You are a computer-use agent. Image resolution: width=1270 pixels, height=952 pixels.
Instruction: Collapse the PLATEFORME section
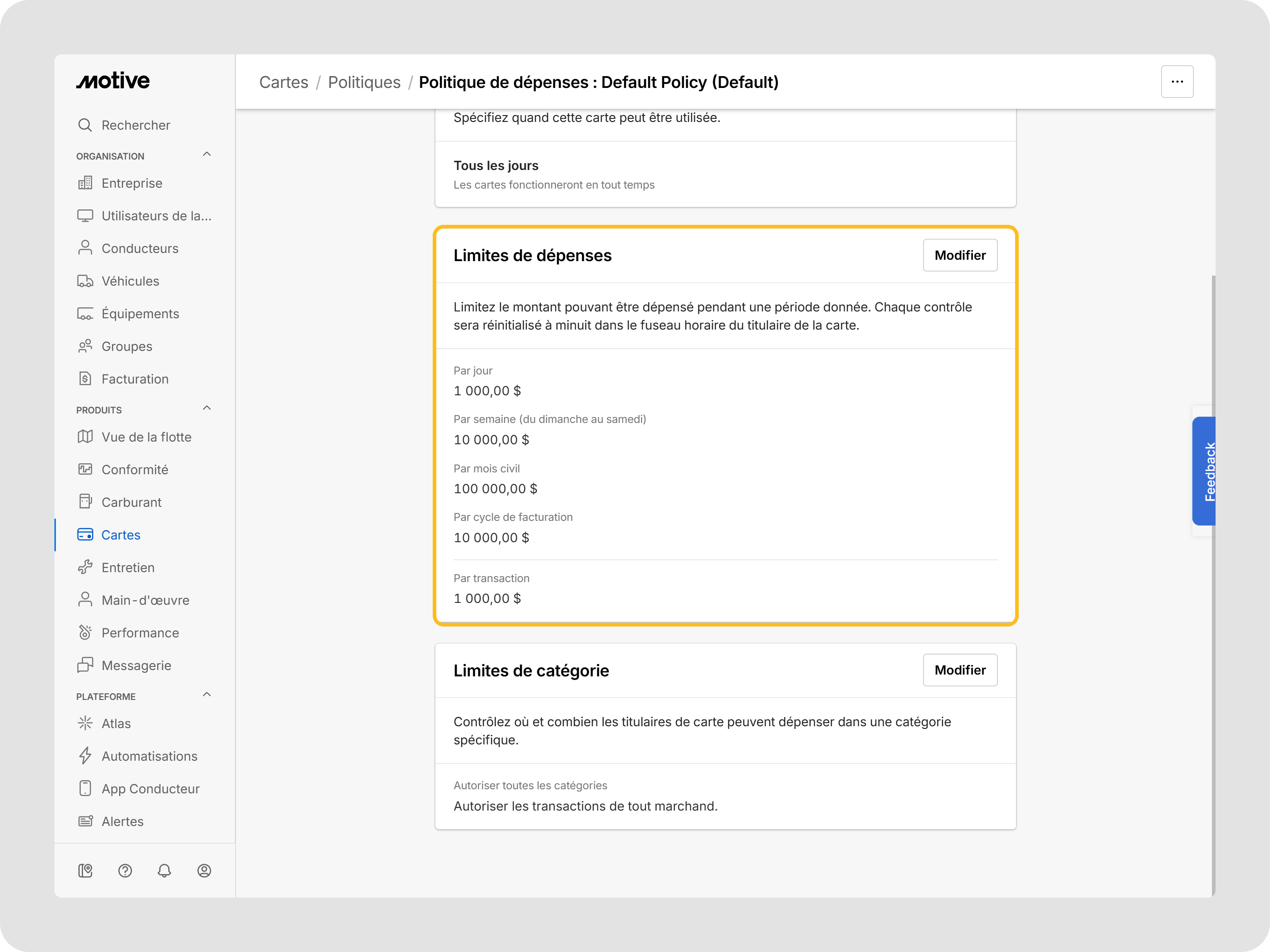coord(207,695)
